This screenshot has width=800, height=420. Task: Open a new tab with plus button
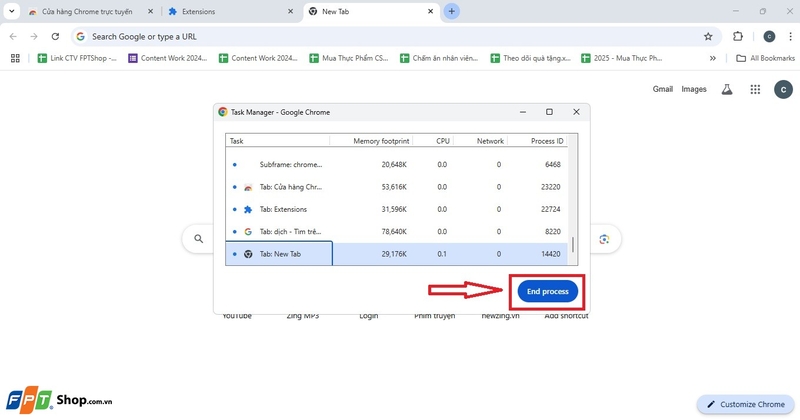(x=452, y=11)
